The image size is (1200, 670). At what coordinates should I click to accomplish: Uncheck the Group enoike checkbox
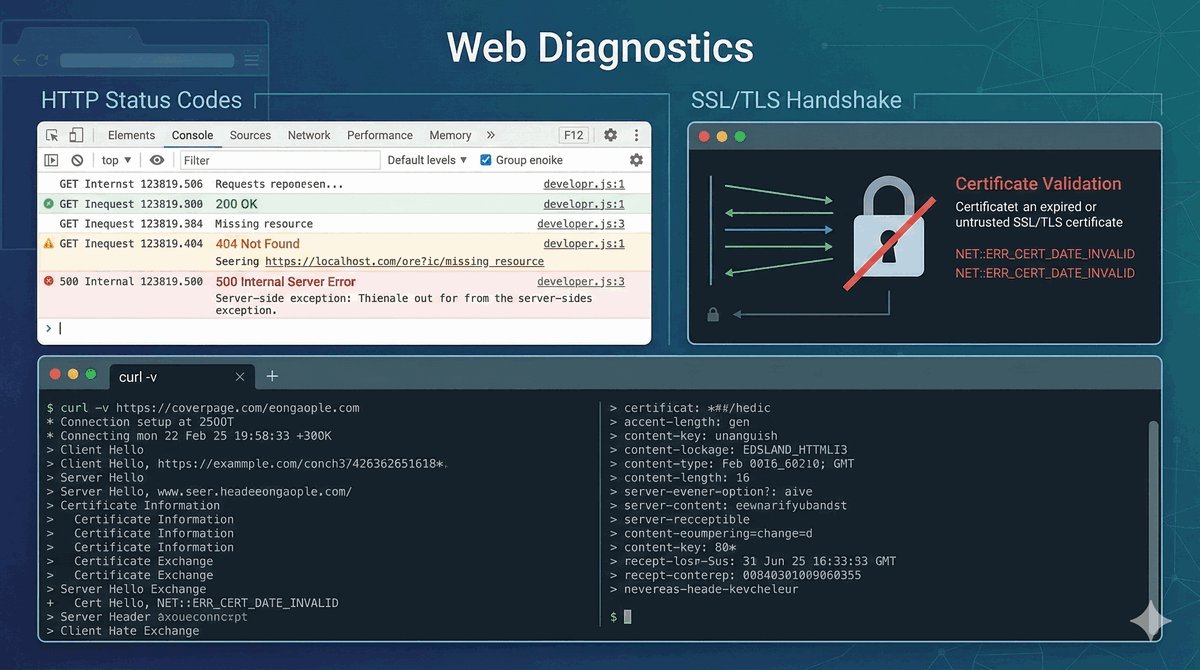[486, 160]
